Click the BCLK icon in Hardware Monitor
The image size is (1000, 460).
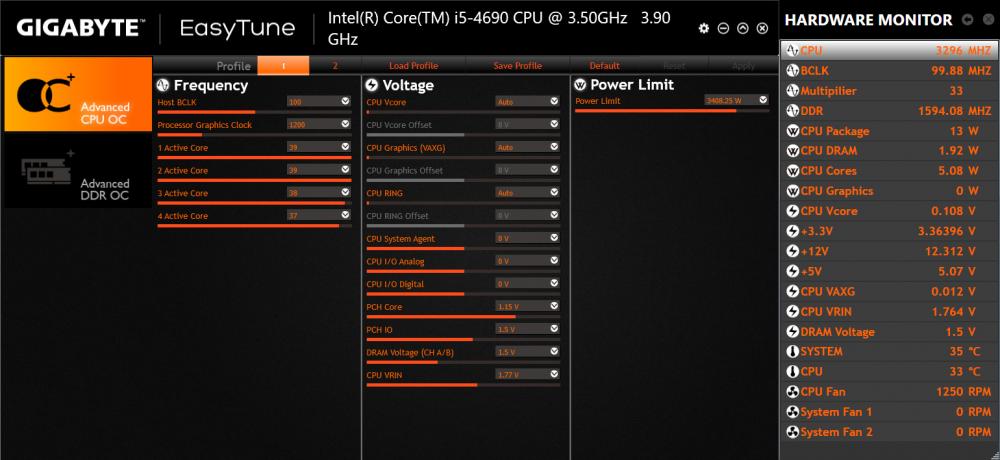point(793,71)
